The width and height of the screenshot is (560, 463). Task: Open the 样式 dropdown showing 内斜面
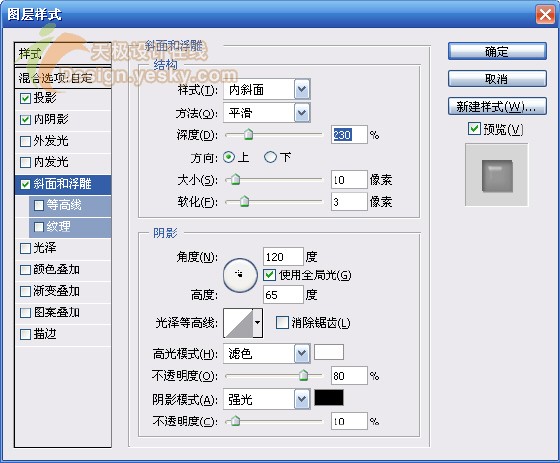tap(267, 89)
